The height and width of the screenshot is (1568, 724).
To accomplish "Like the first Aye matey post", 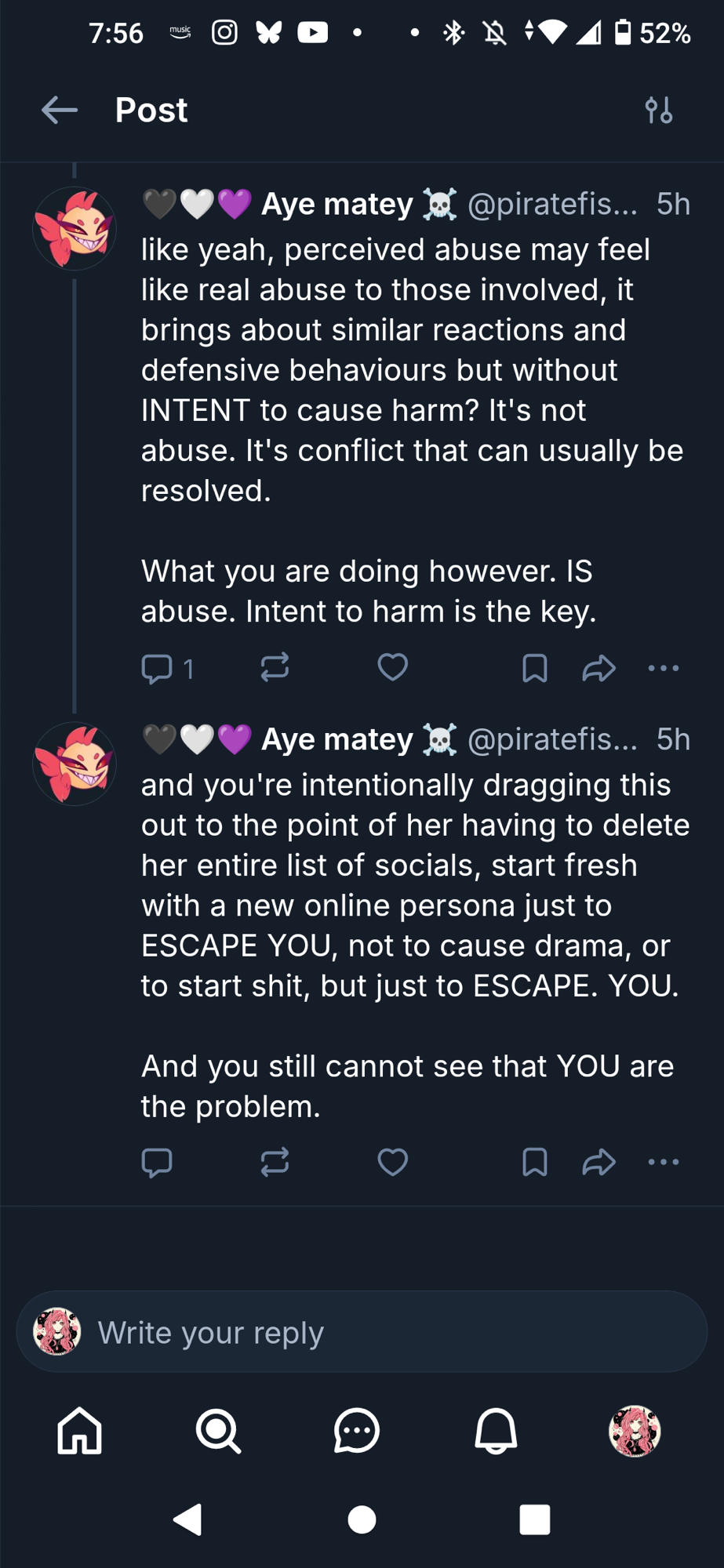I will click(x=392, y=668).
